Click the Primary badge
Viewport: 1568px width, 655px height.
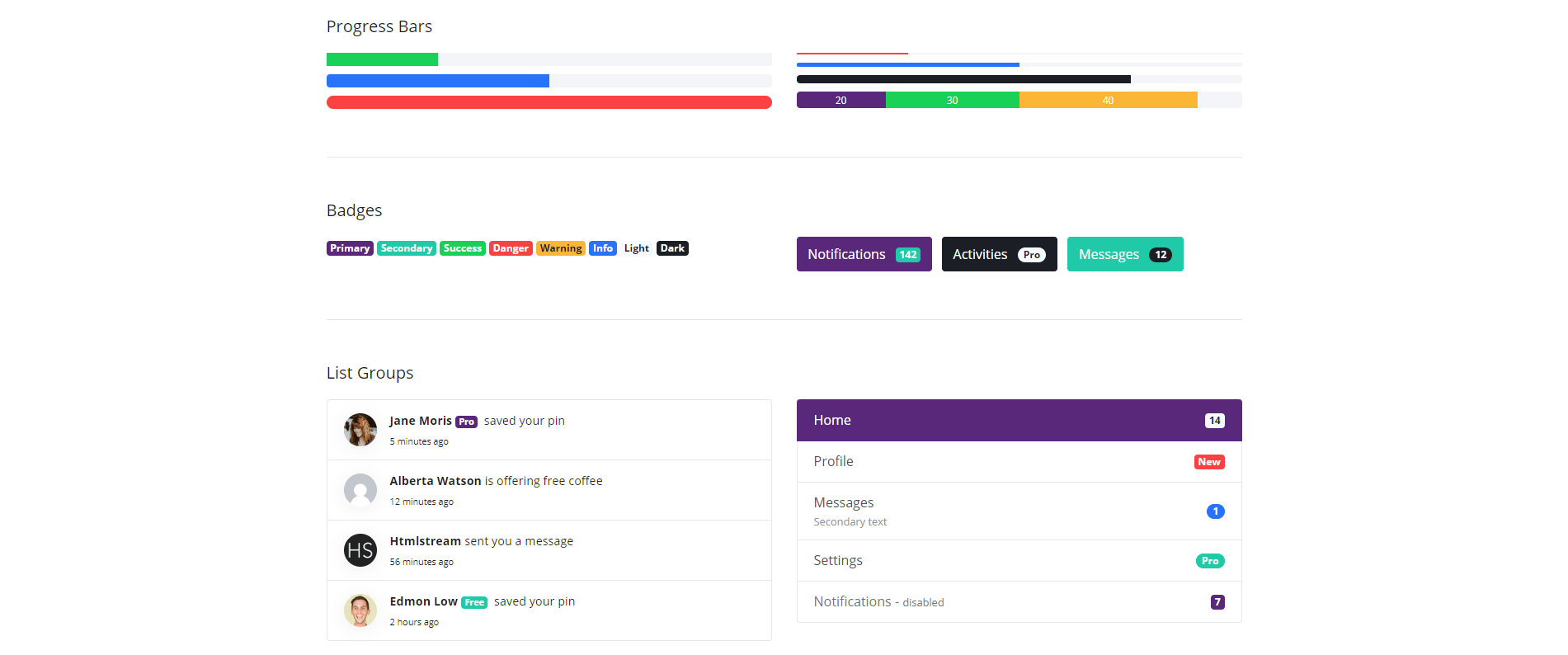tap(350, 248)
